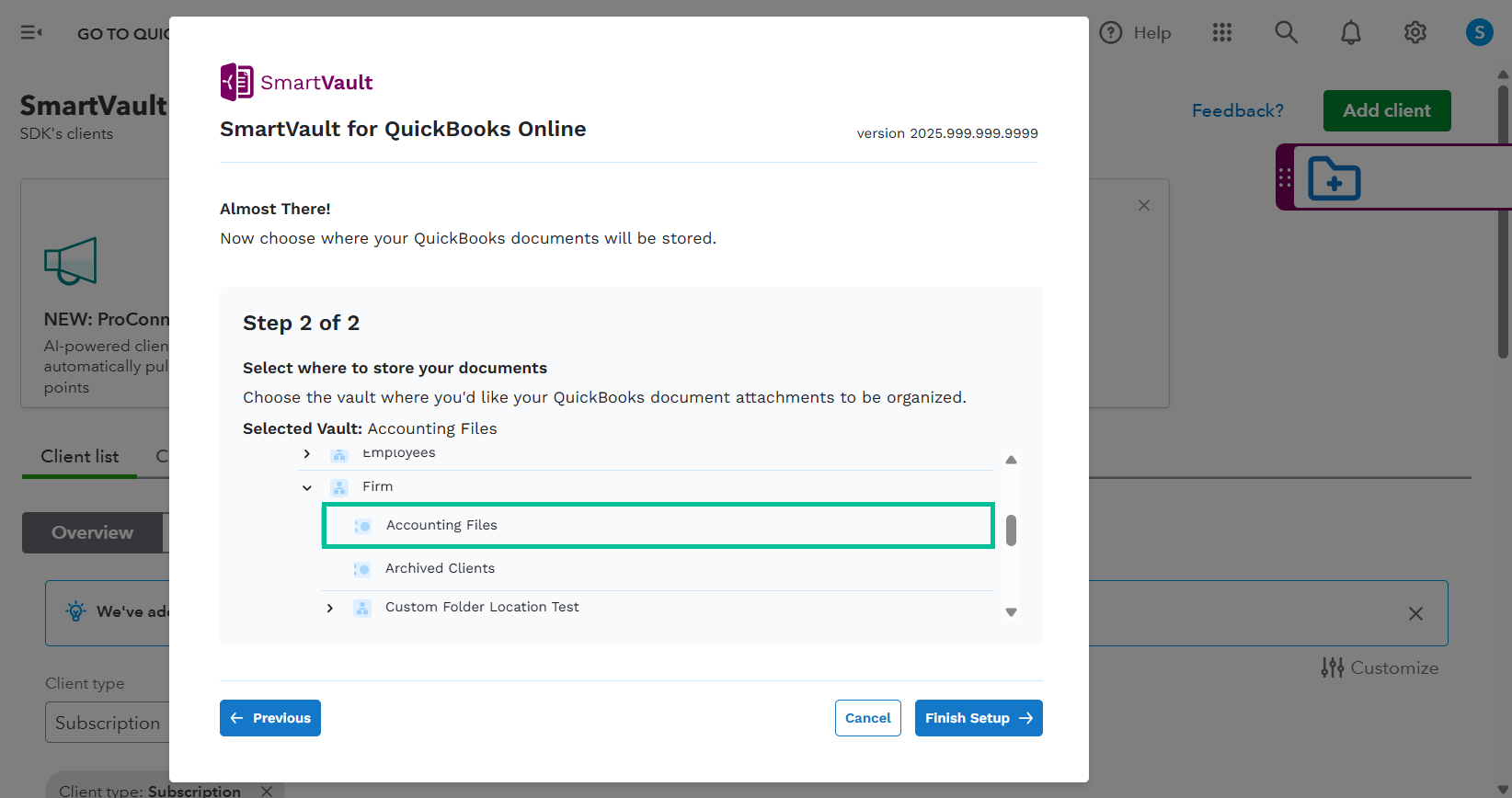Click the vault tree scrollbar thumb
This screenshot has height=798, width=1512.
tap(1011, 530)
